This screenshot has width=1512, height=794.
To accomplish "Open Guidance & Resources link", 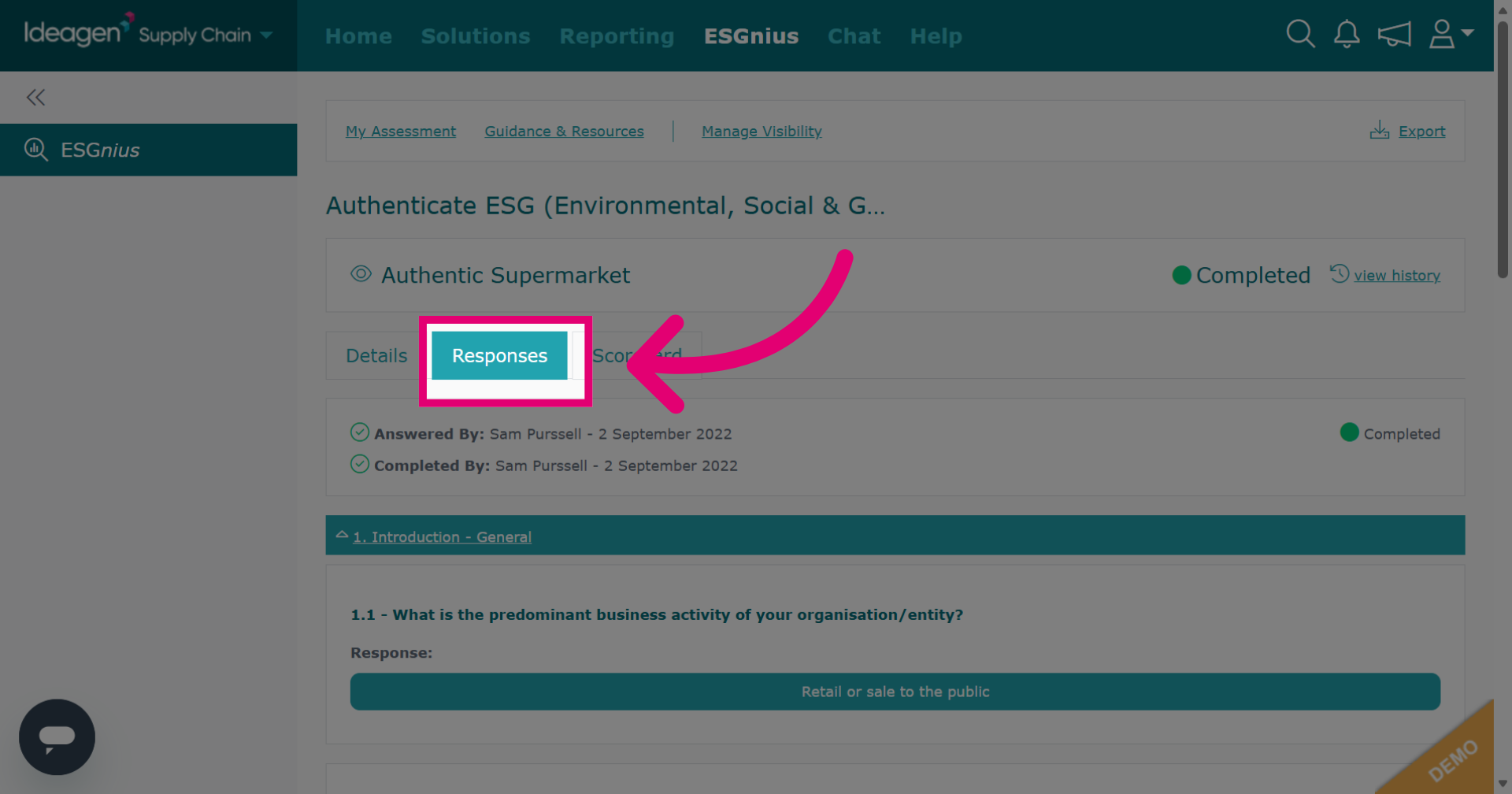I will pyautogui.click(x=564, y=131).
